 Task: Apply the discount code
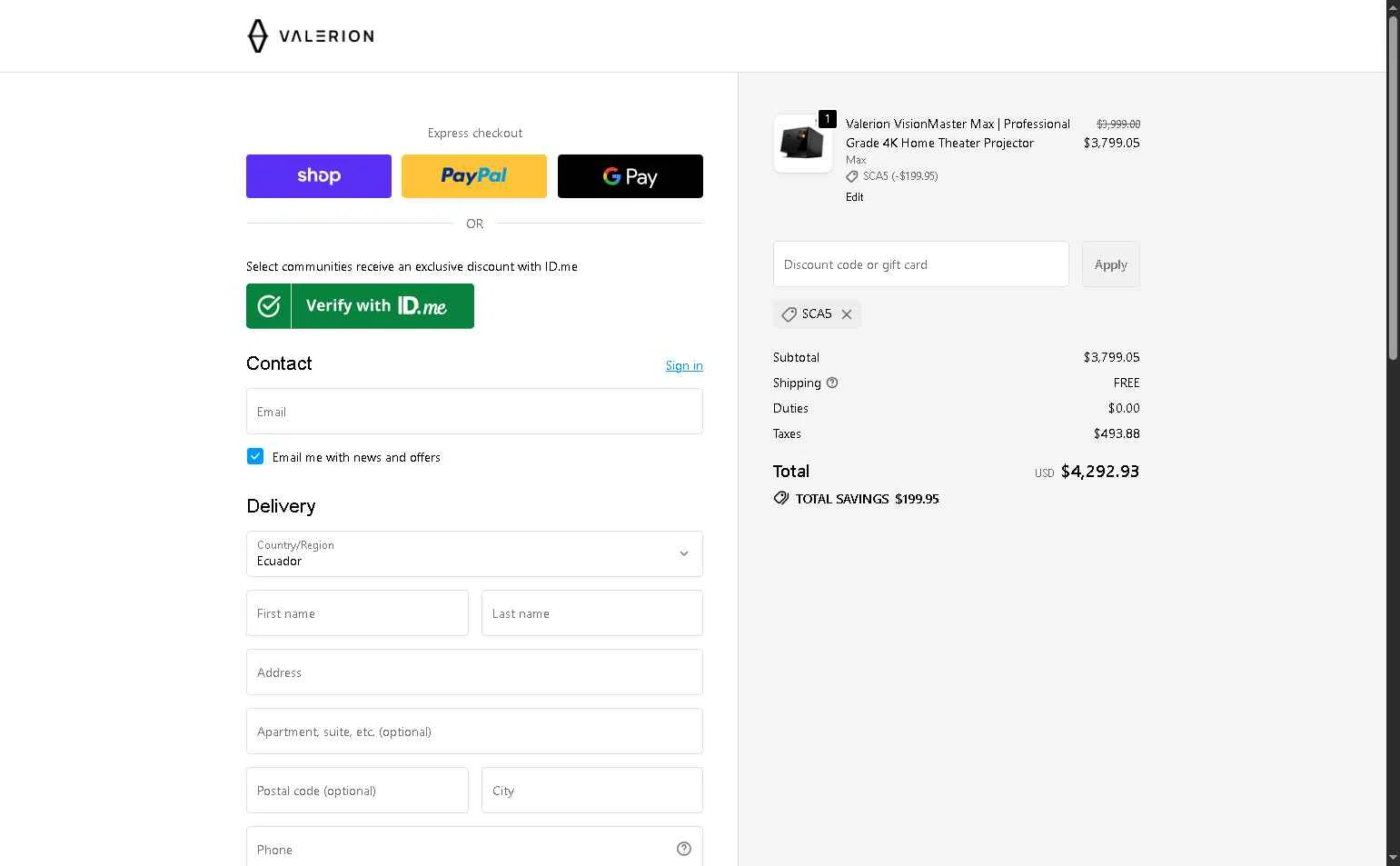point(1110,264)
